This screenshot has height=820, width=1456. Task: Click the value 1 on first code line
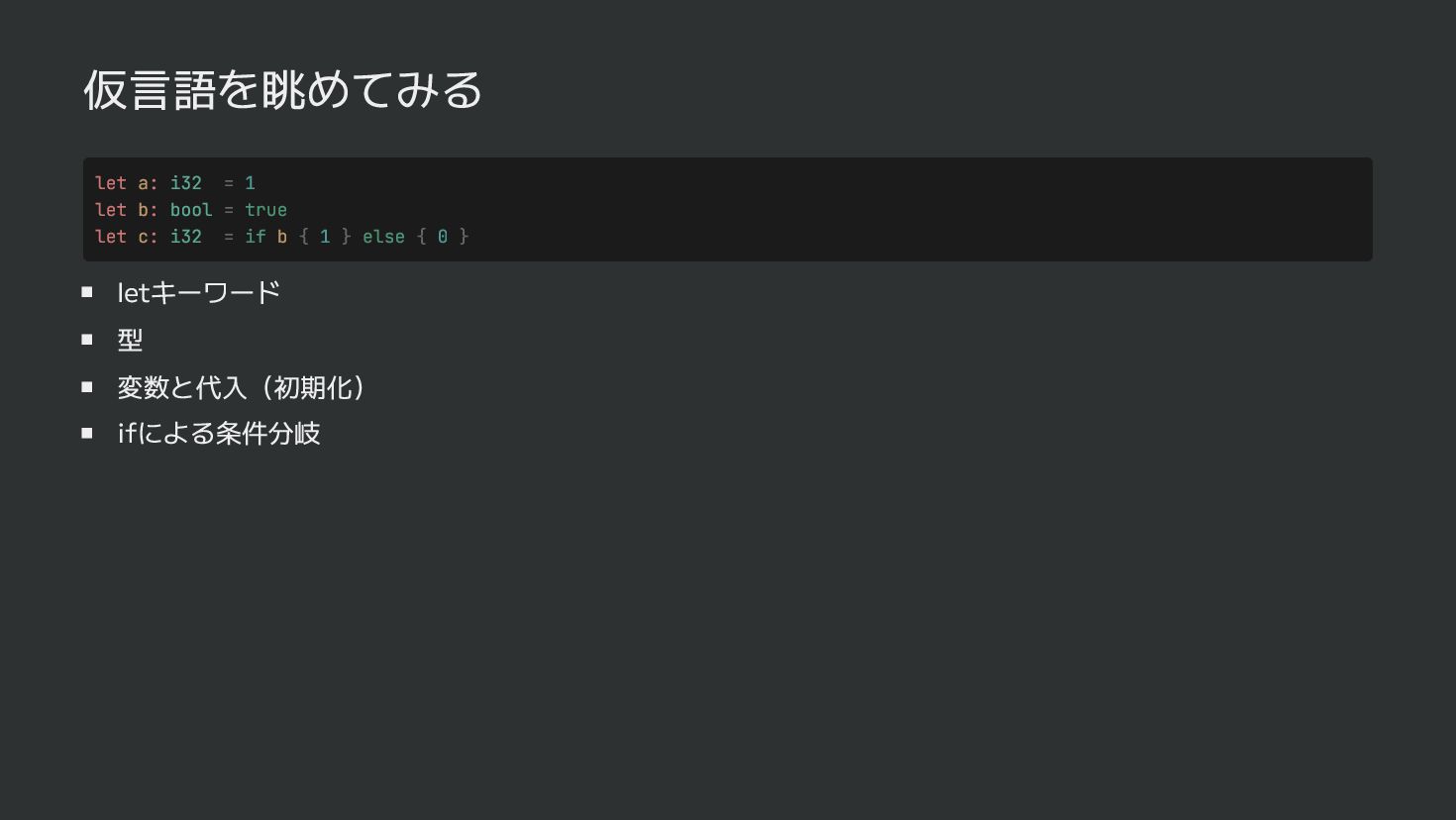click(250, 183)
